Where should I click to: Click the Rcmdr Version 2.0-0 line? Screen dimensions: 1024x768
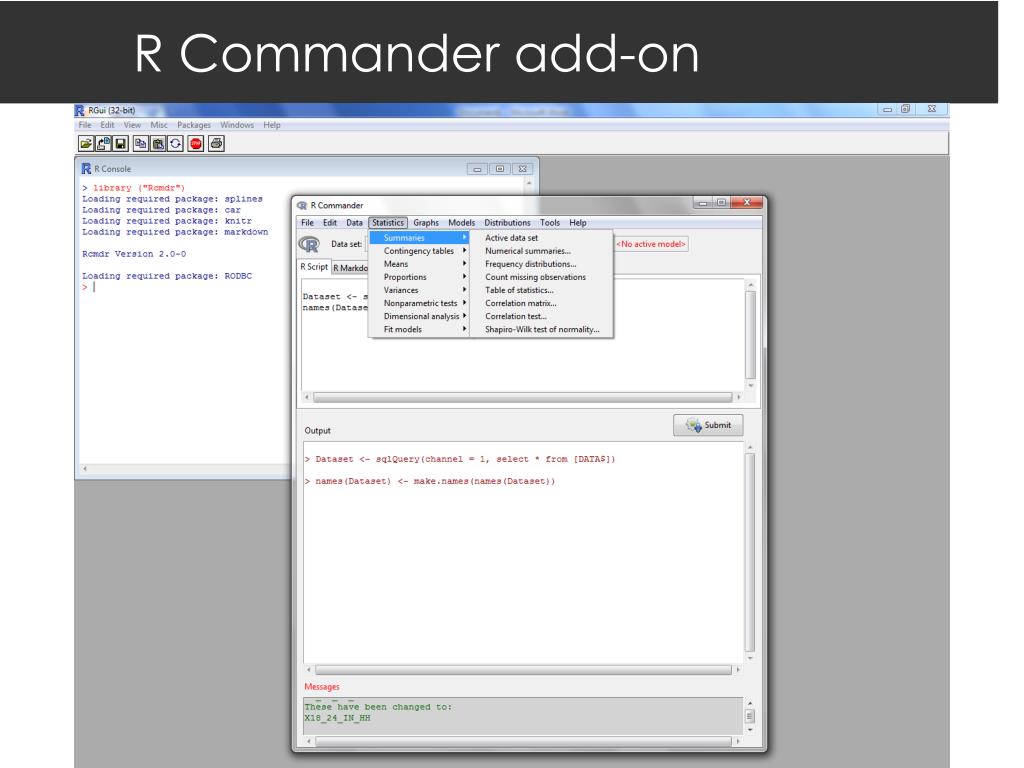tap(134, 254)
